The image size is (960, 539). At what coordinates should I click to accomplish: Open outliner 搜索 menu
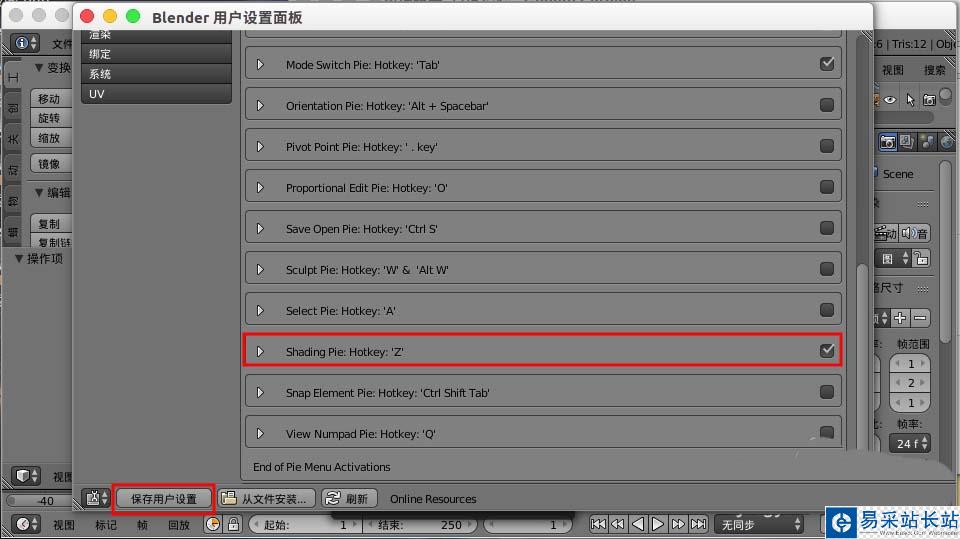point(934,70)
